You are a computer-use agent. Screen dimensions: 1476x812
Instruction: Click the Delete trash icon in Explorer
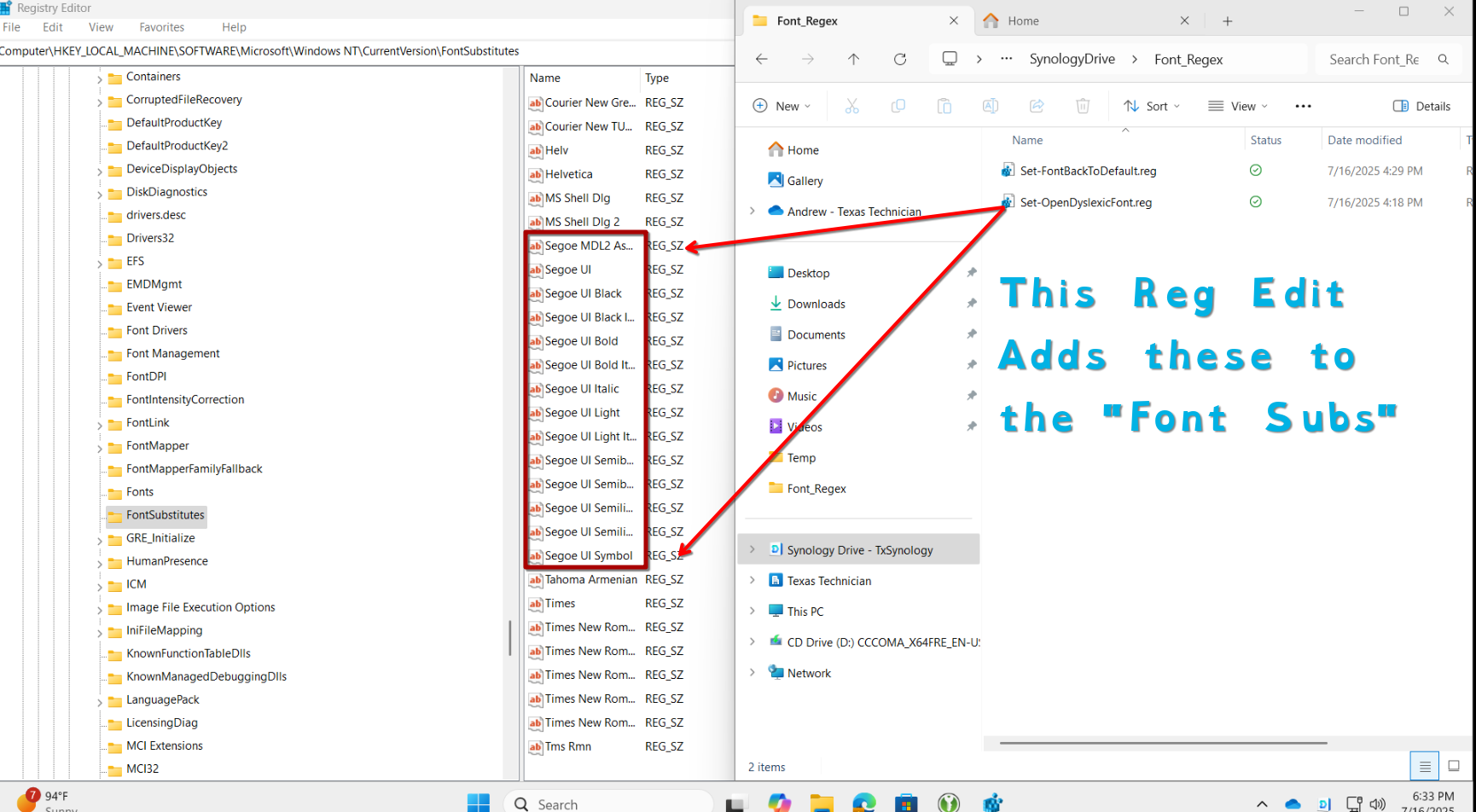click(1083, 106)
